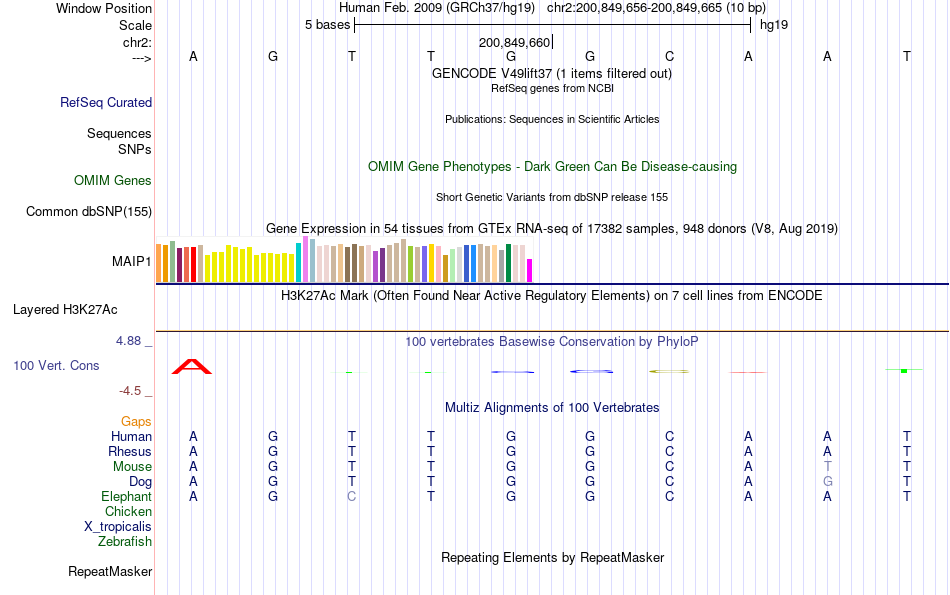Click the 5 bases scale bar label

[x=328, y=25]
